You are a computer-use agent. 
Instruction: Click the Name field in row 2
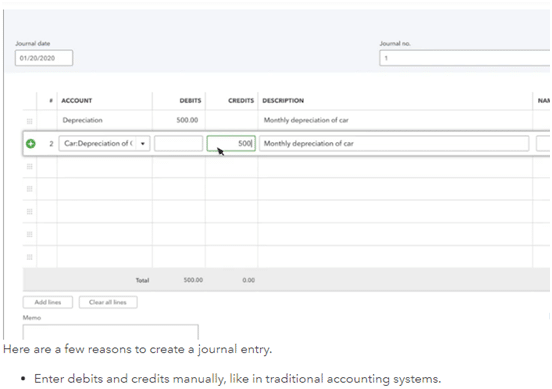pyautogui.click(x=543, y=144)
